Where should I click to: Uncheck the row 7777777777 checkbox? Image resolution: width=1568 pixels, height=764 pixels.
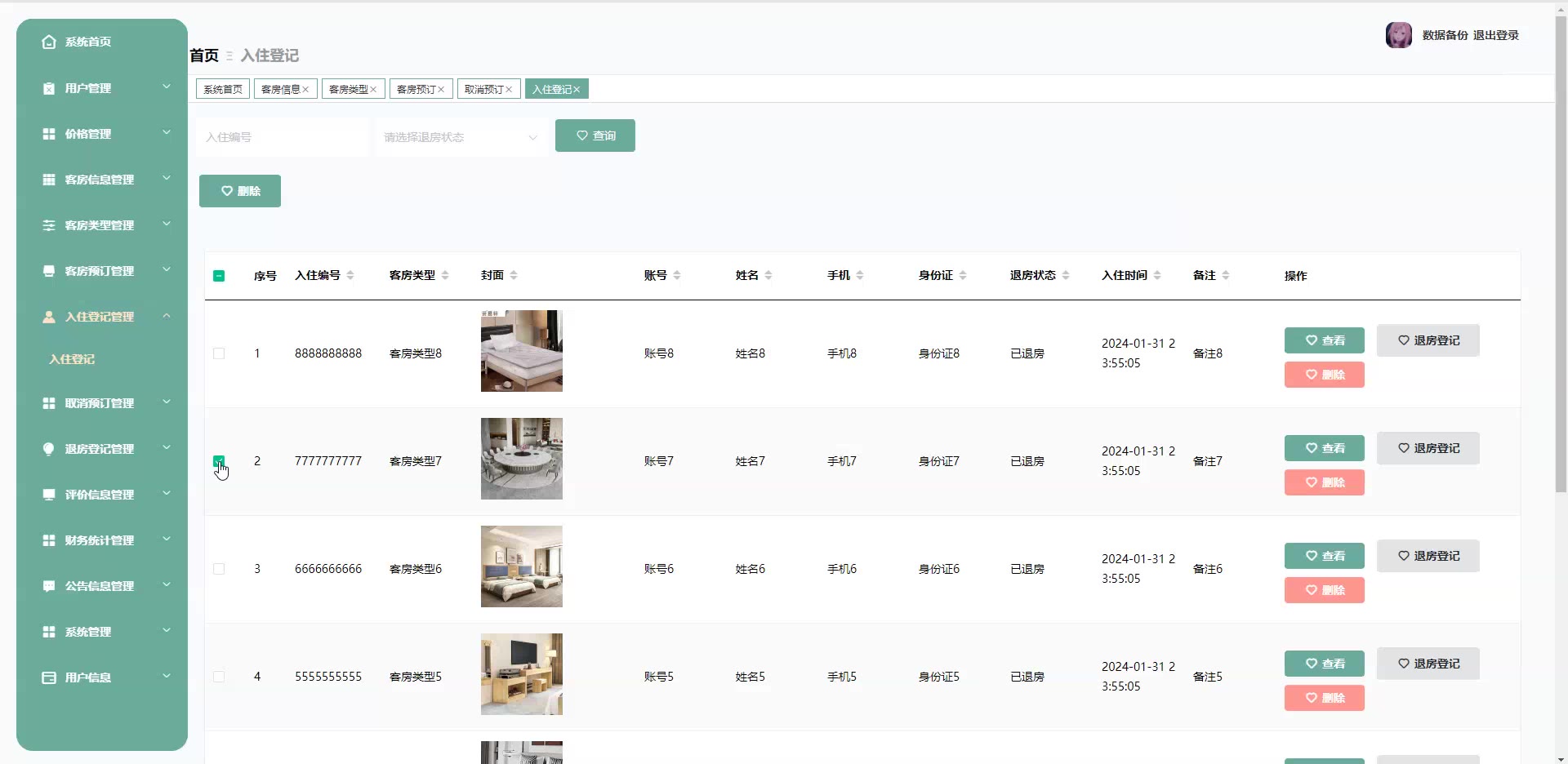pos(219,461)
